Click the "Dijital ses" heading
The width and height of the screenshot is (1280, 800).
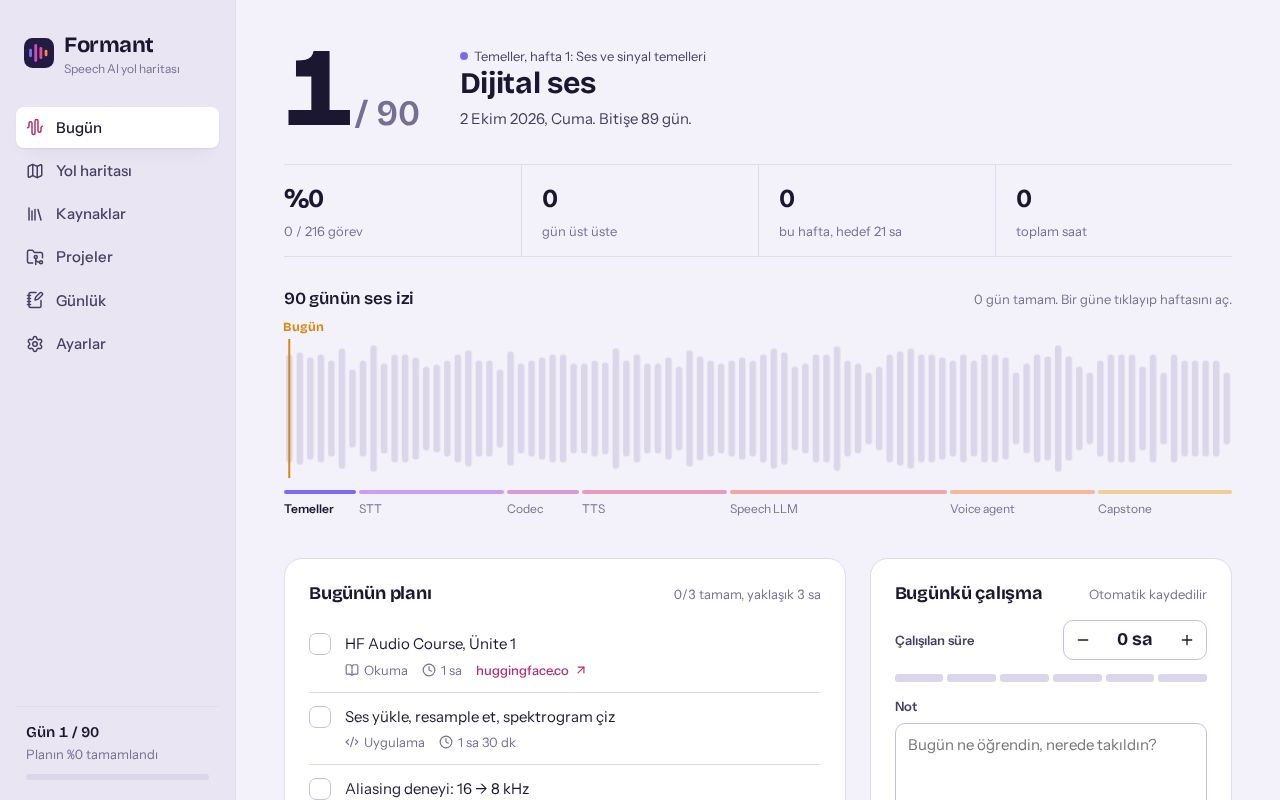(528, 83)
